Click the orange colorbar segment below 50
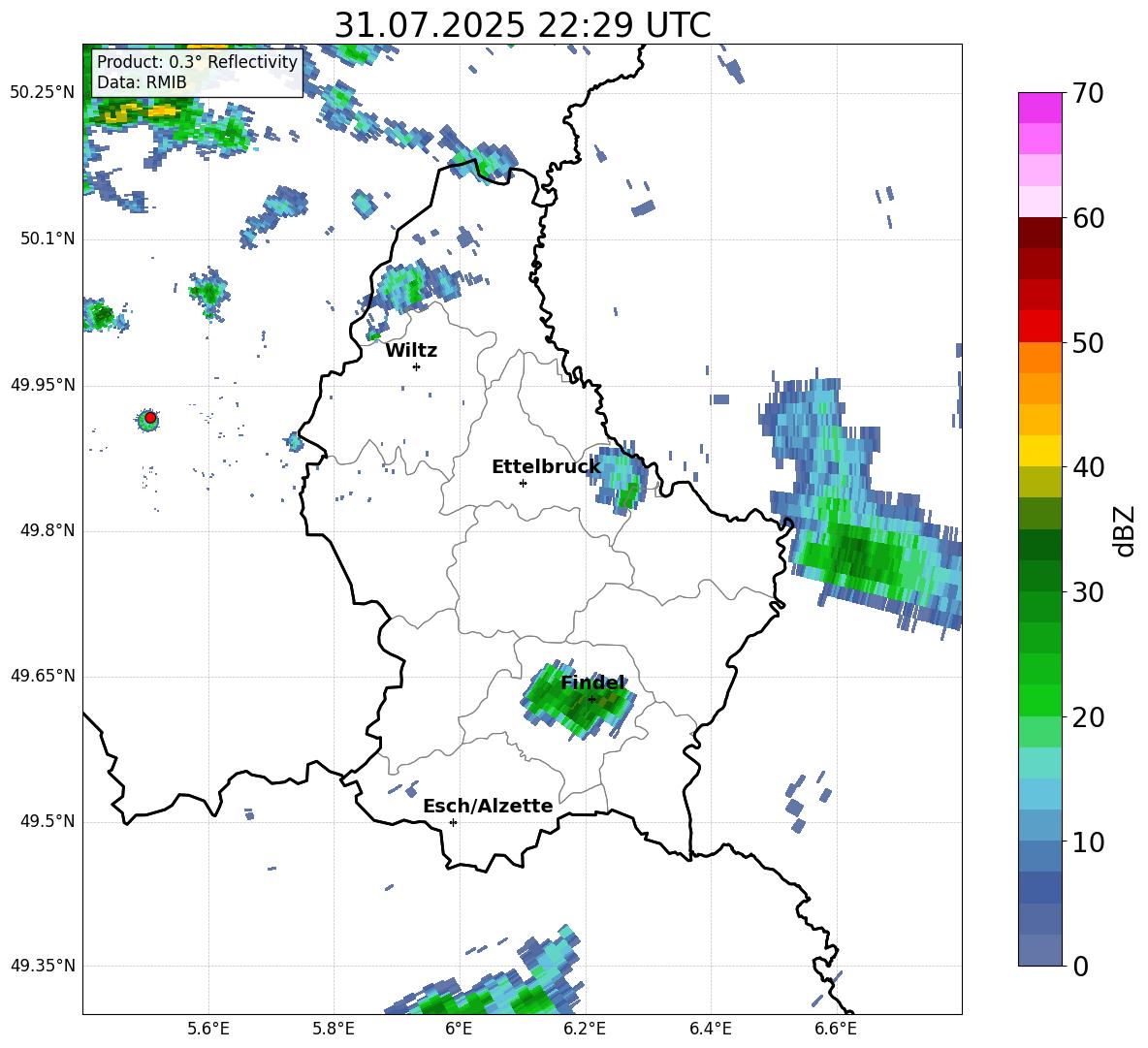The height and width of the screenshot is (1048, 1148). pos(1039,358)
